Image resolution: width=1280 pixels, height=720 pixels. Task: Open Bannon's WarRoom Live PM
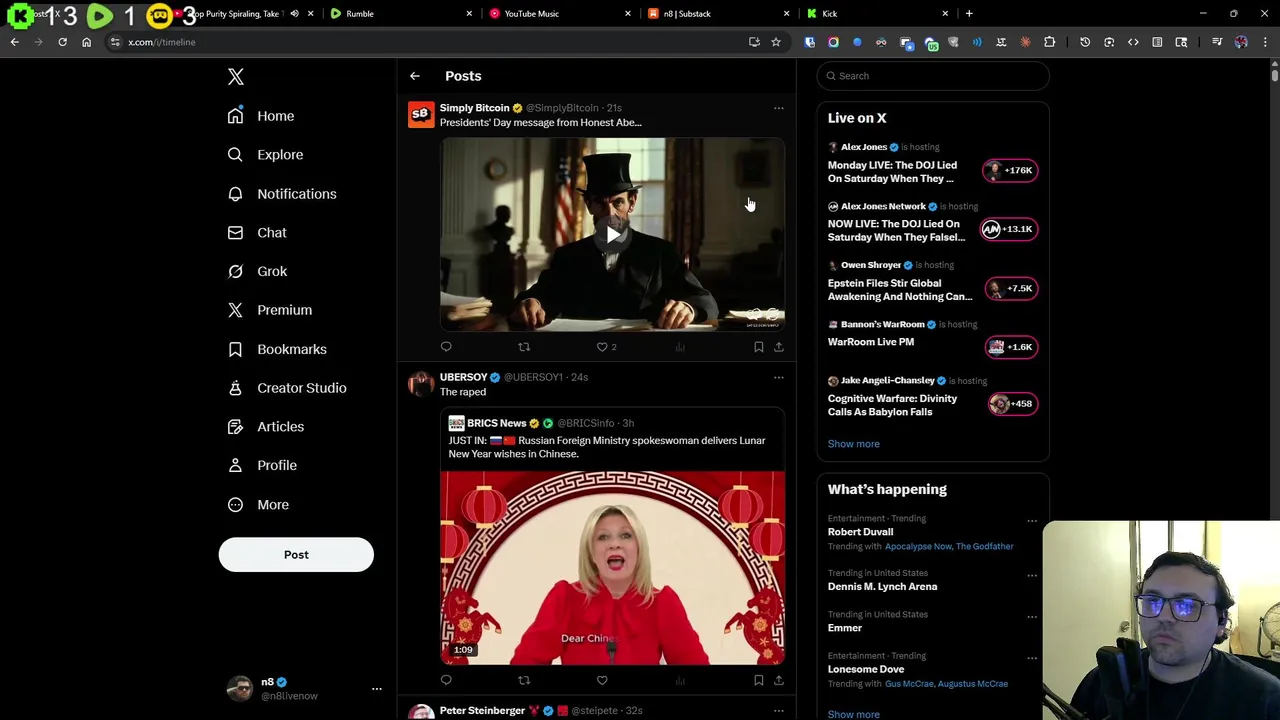[871, 342]
